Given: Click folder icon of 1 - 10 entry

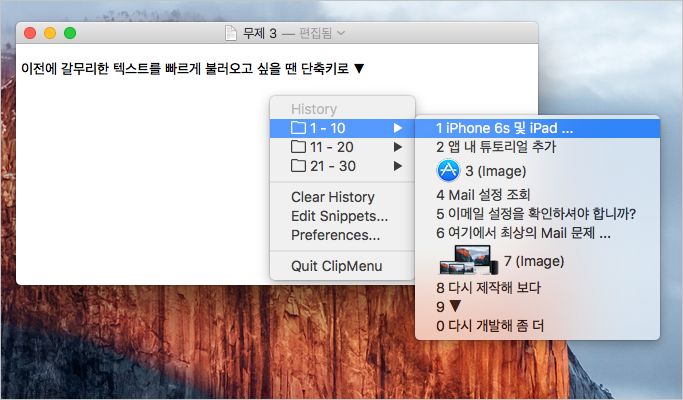Looking at the screenshot, I should tap(298, 128).
